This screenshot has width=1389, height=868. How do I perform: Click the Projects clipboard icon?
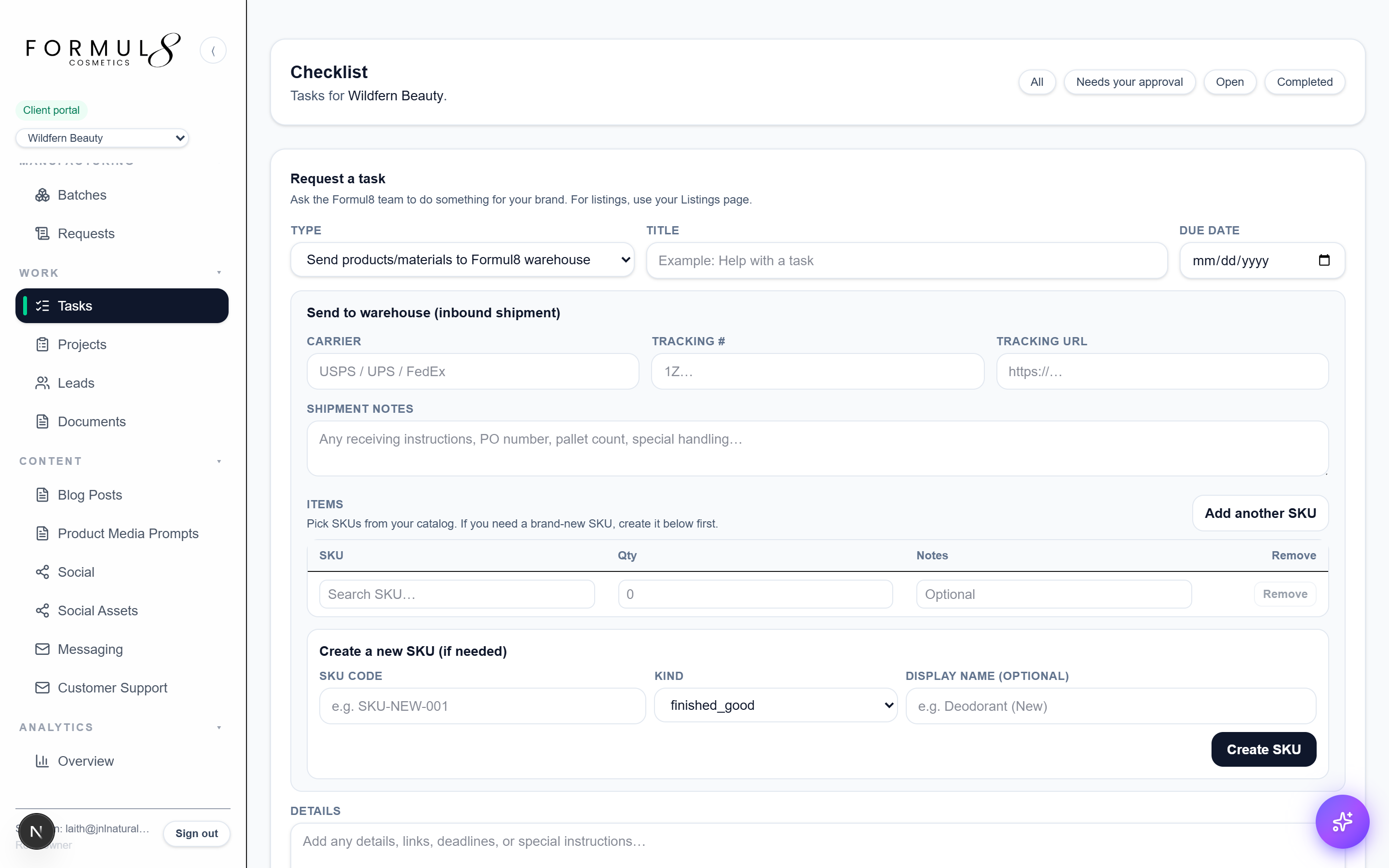pos(42,344)
